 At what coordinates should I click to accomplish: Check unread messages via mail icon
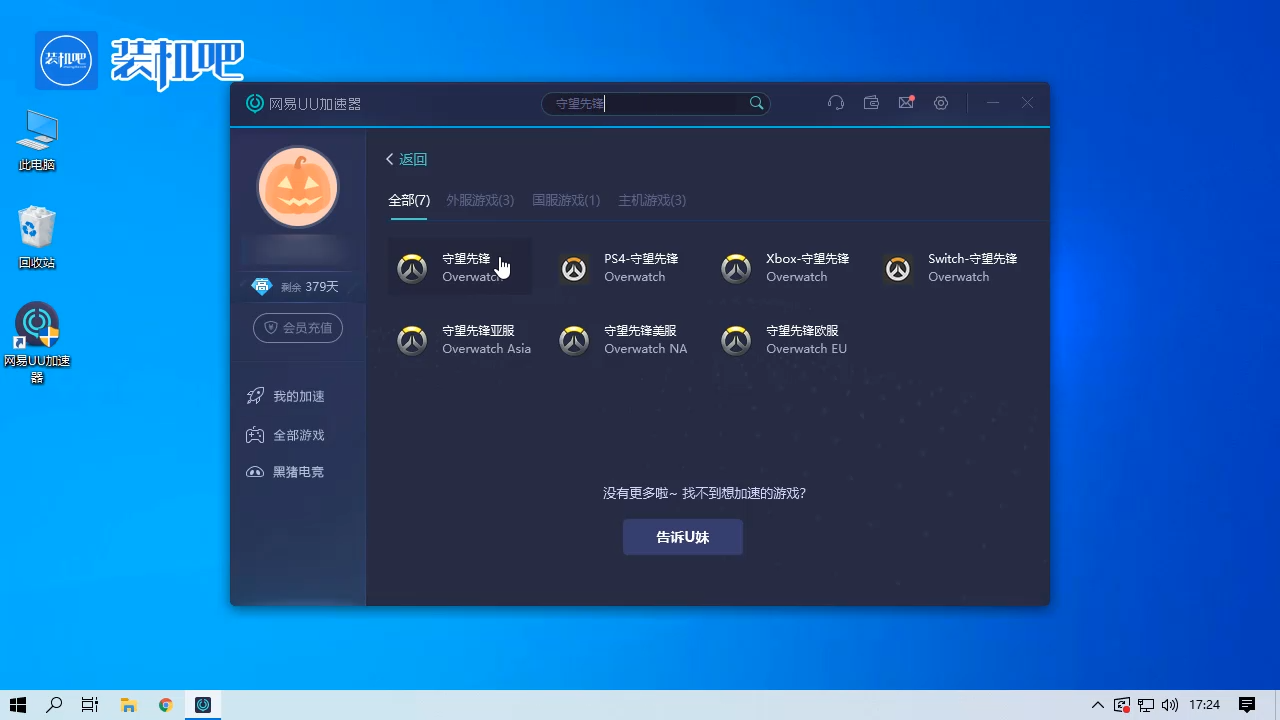tap(905, 102)
